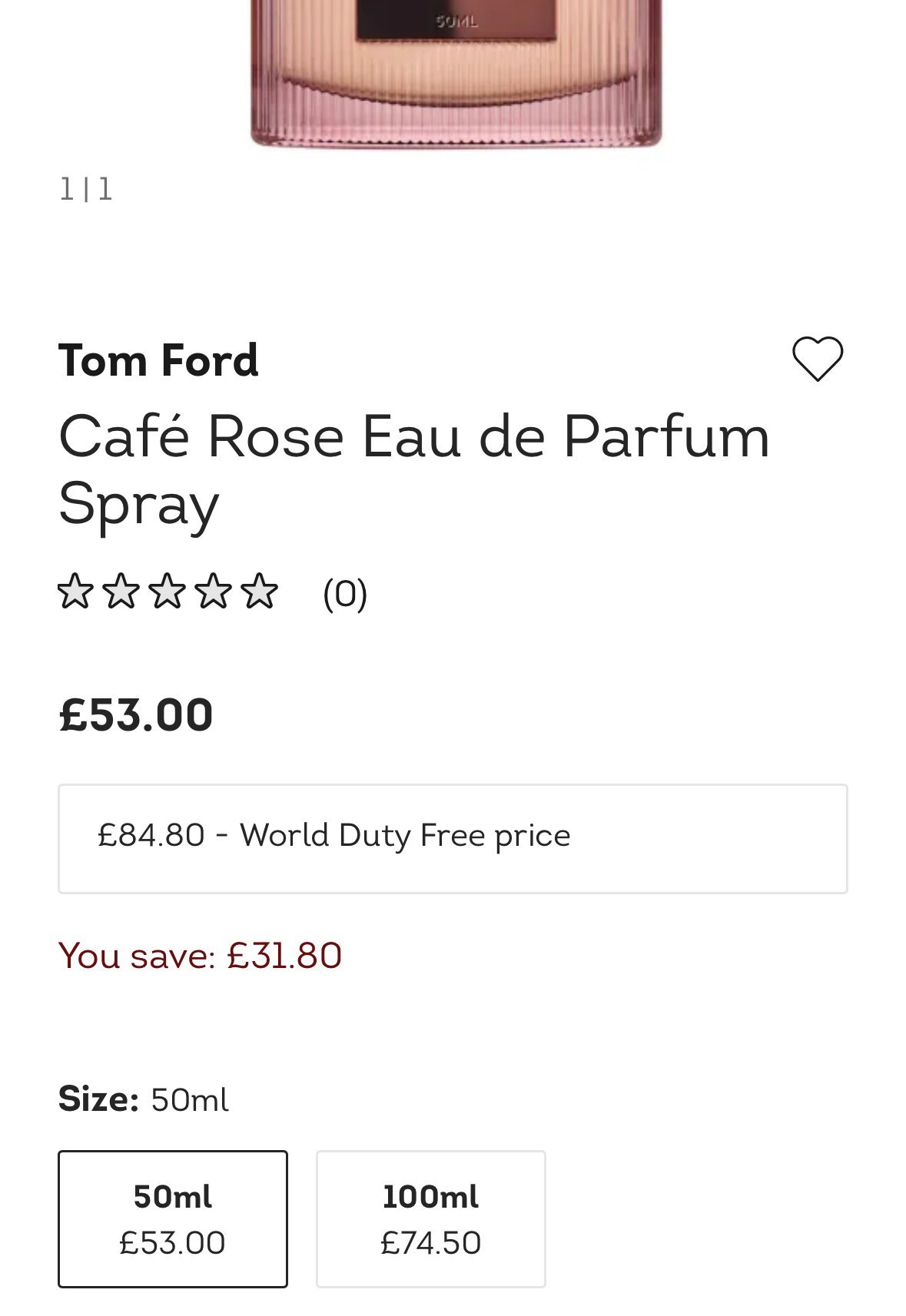Click the first rating star
Screen dimensions: 906x1316
(x=75, y=592)
